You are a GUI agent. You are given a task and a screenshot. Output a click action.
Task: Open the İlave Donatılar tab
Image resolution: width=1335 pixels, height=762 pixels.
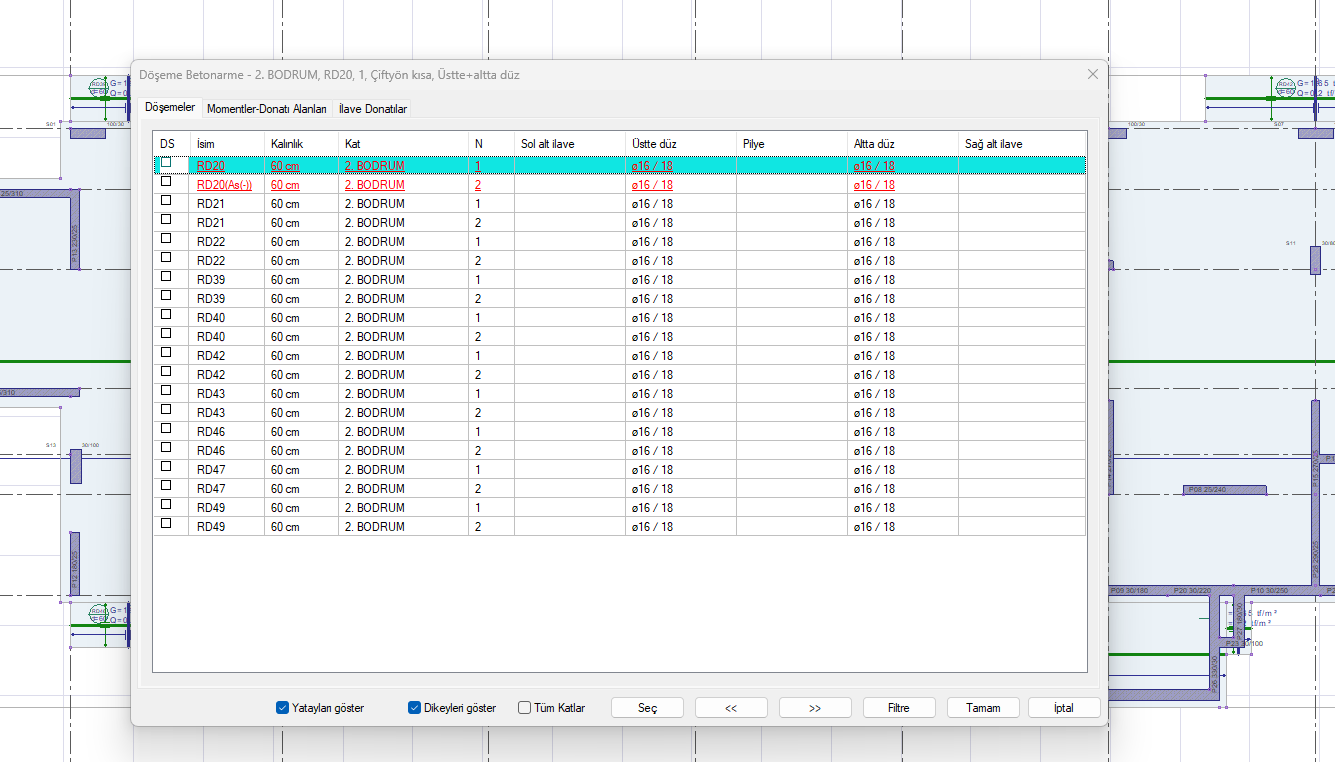pyautogui.click(x=372, y=109)
